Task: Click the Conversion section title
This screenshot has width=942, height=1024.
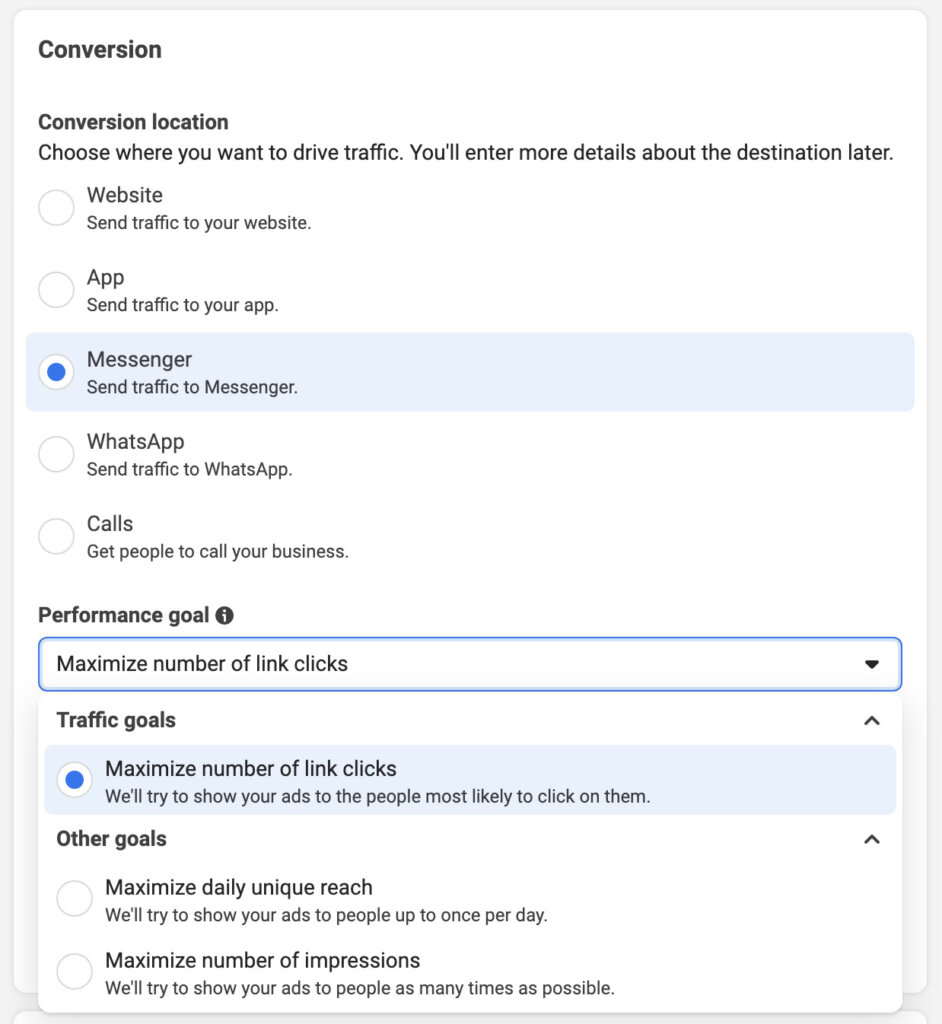Action: pos(100,49)
